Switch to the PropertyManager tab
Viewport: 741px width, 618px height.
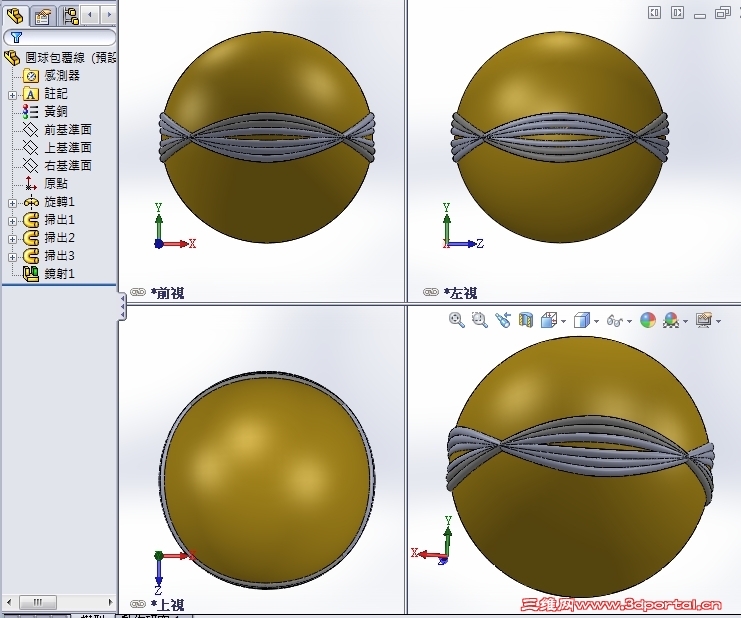coord(43,16)
